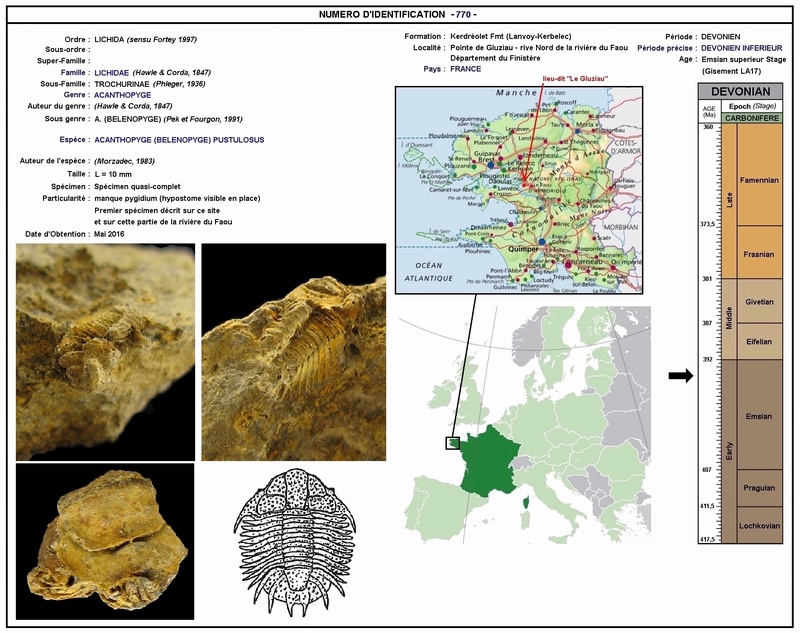
Task: Click the Pays value FRANCE
Action: [465, 69]
